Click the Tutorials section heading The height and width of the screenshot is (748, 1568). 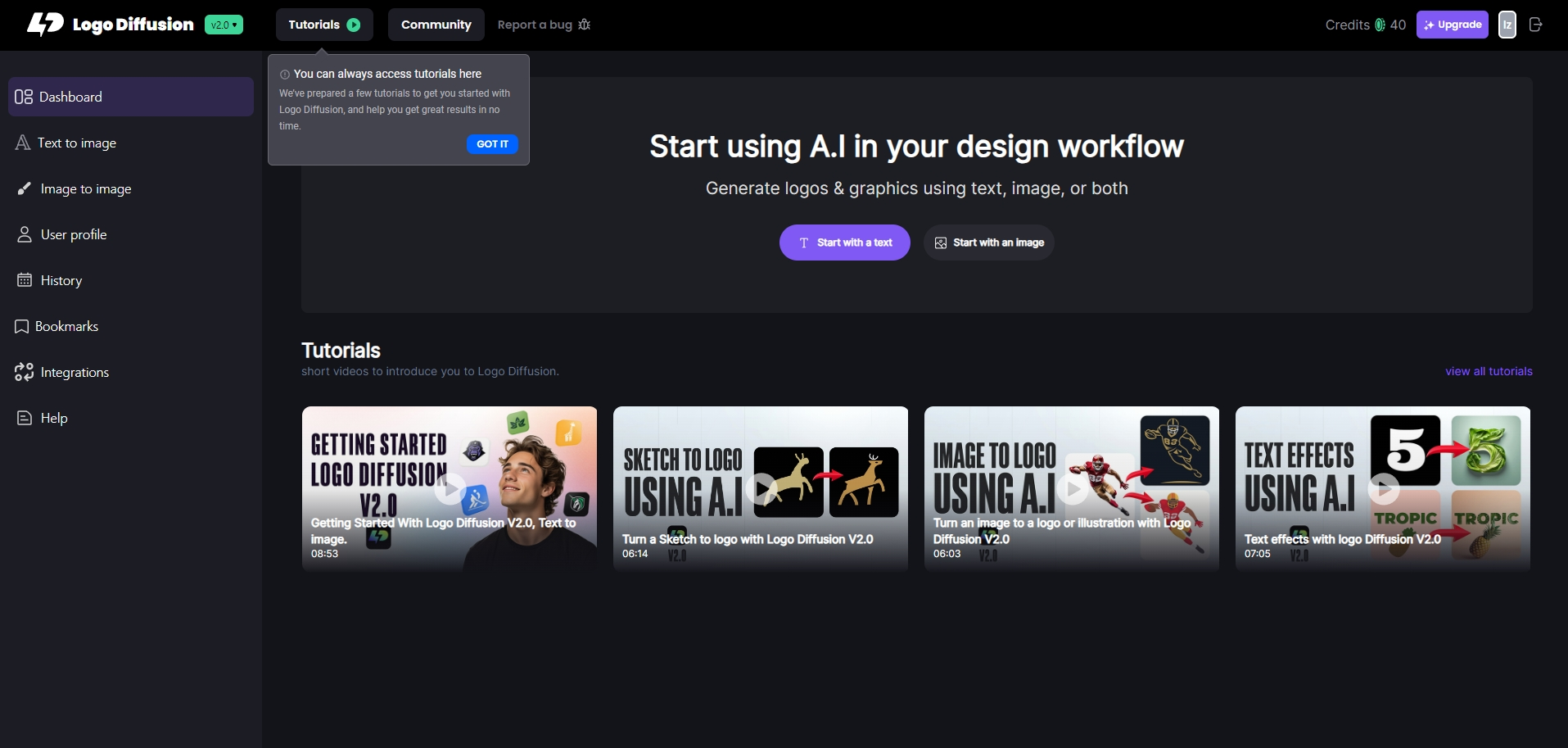(x=341, y=351)
